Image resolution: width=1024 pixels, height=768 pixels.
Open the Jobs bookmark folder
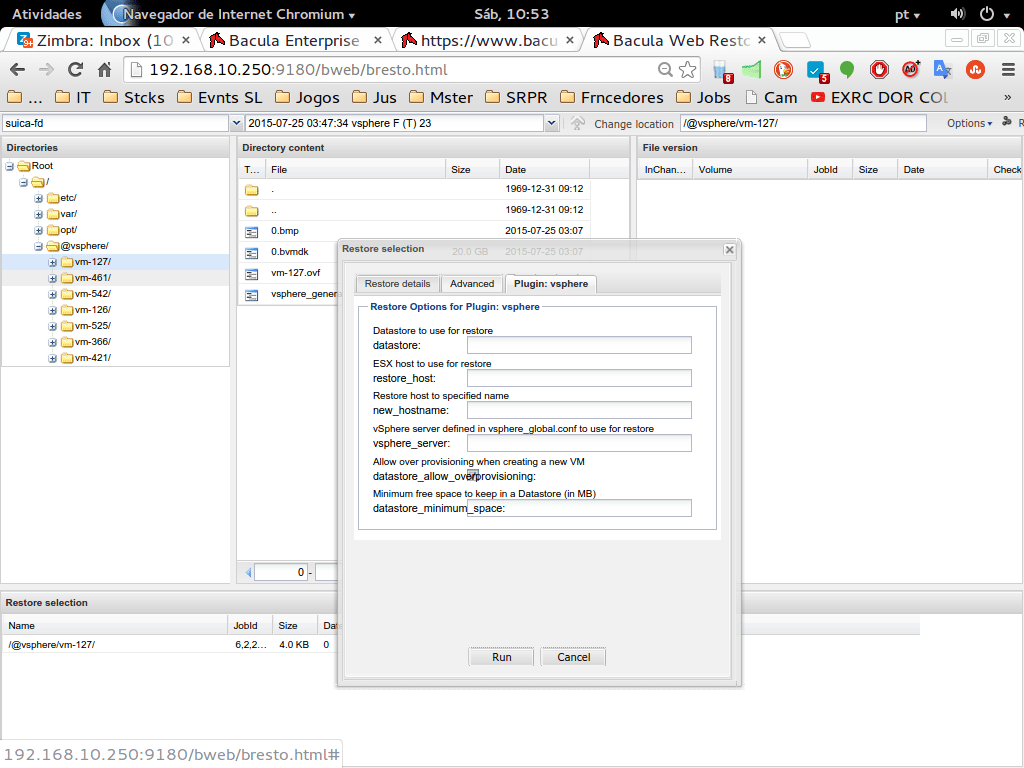(x=703, y=97)
